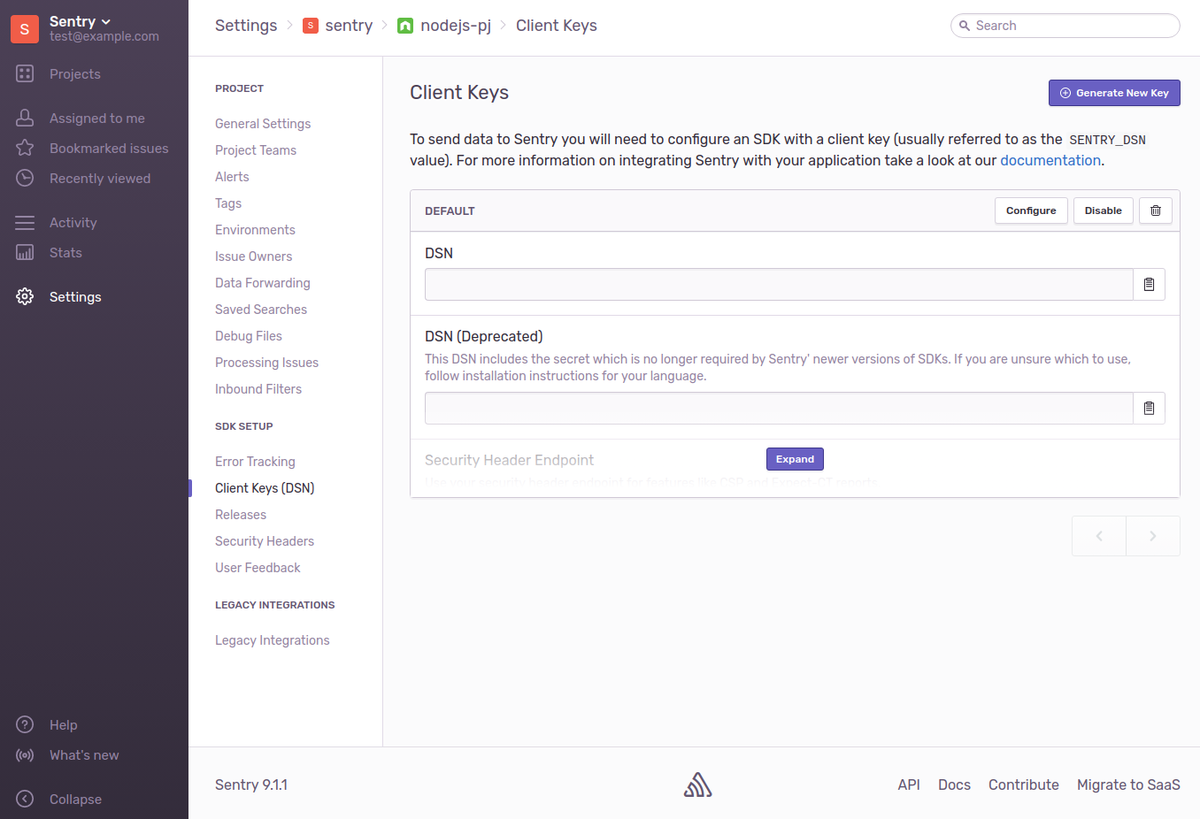The image size is (1200, 819).
Task: Open the Activity list icon
Action: pos(25,222)
